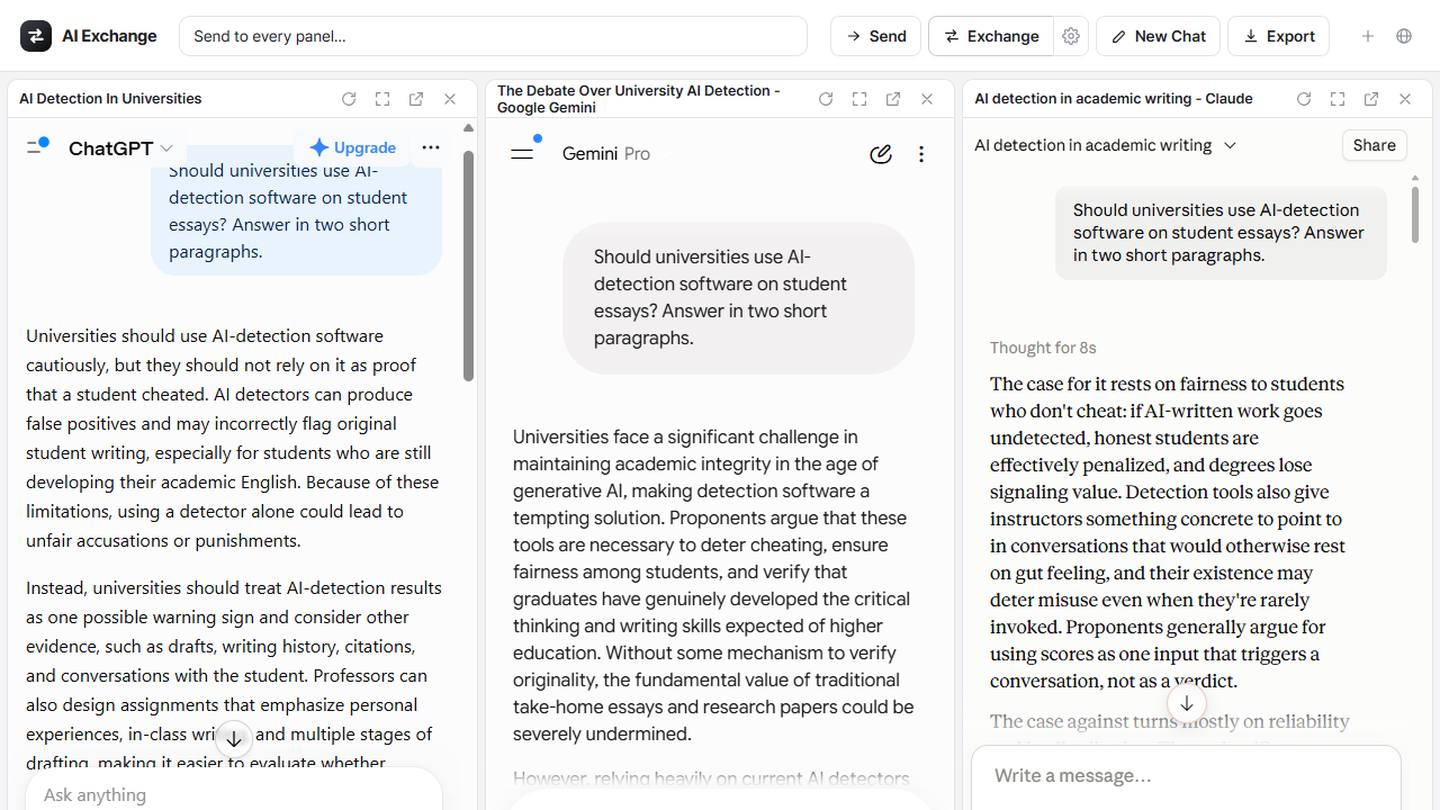The width and height of the screenshot is (1440, 810).
Task: Open ChatGPT sidebar menu icon
Action: click(37, 147)
